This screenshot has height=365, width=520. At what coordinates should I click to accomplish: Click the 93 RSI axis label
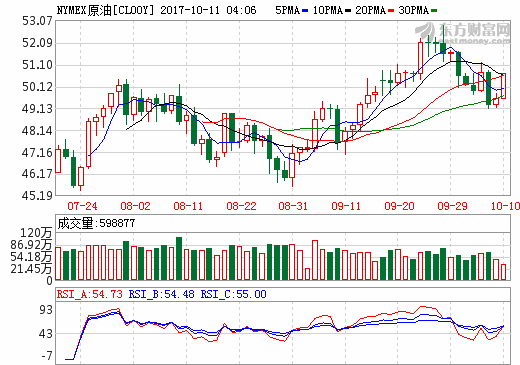pyautogui.click(x=46, y=310)
